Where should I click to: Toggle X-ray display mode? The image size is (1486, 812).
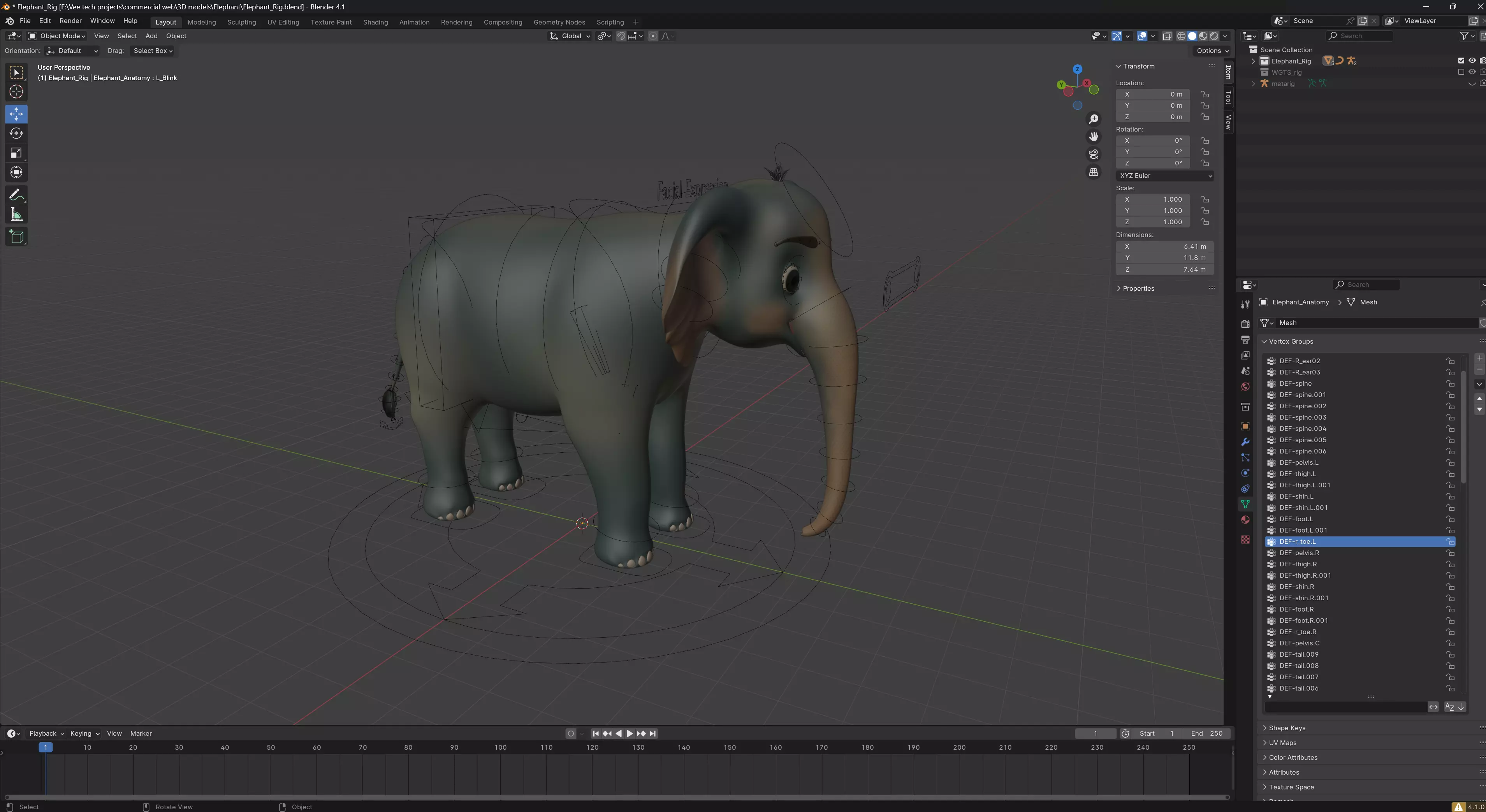click(1167, 36)
